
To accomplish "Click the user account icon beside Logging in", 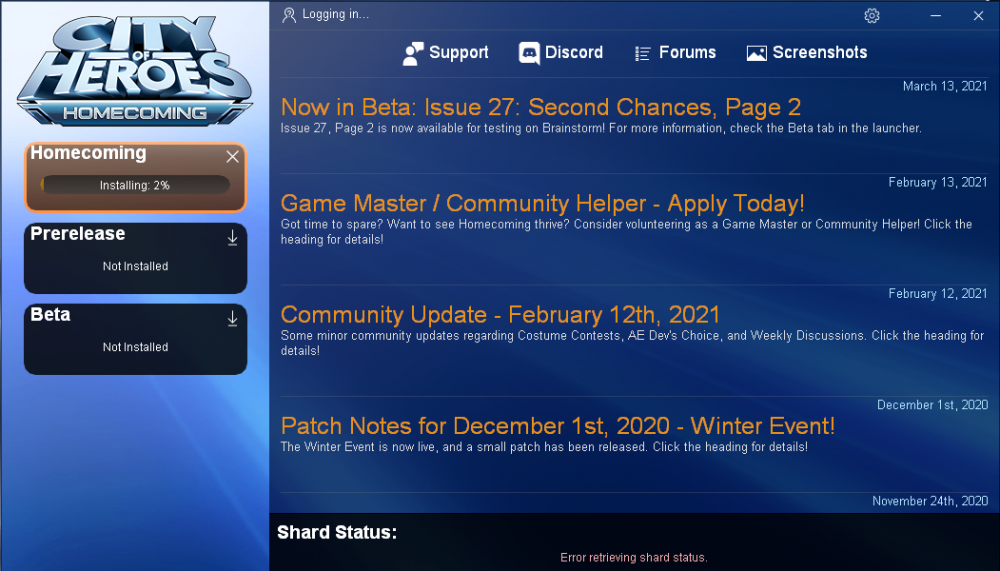I will click(289, 15).
